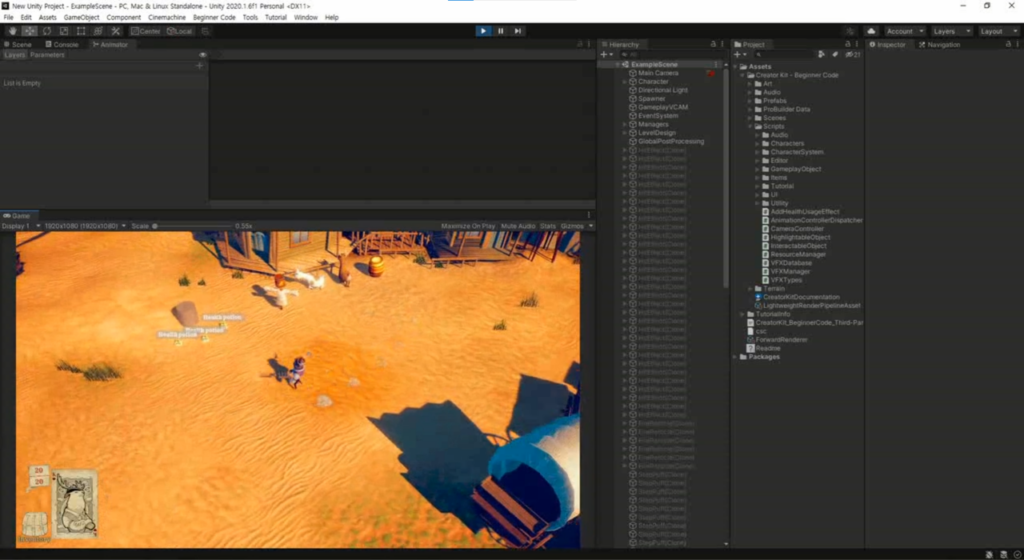
Task: Select the combined Transform tool
Action: (98, 31)
